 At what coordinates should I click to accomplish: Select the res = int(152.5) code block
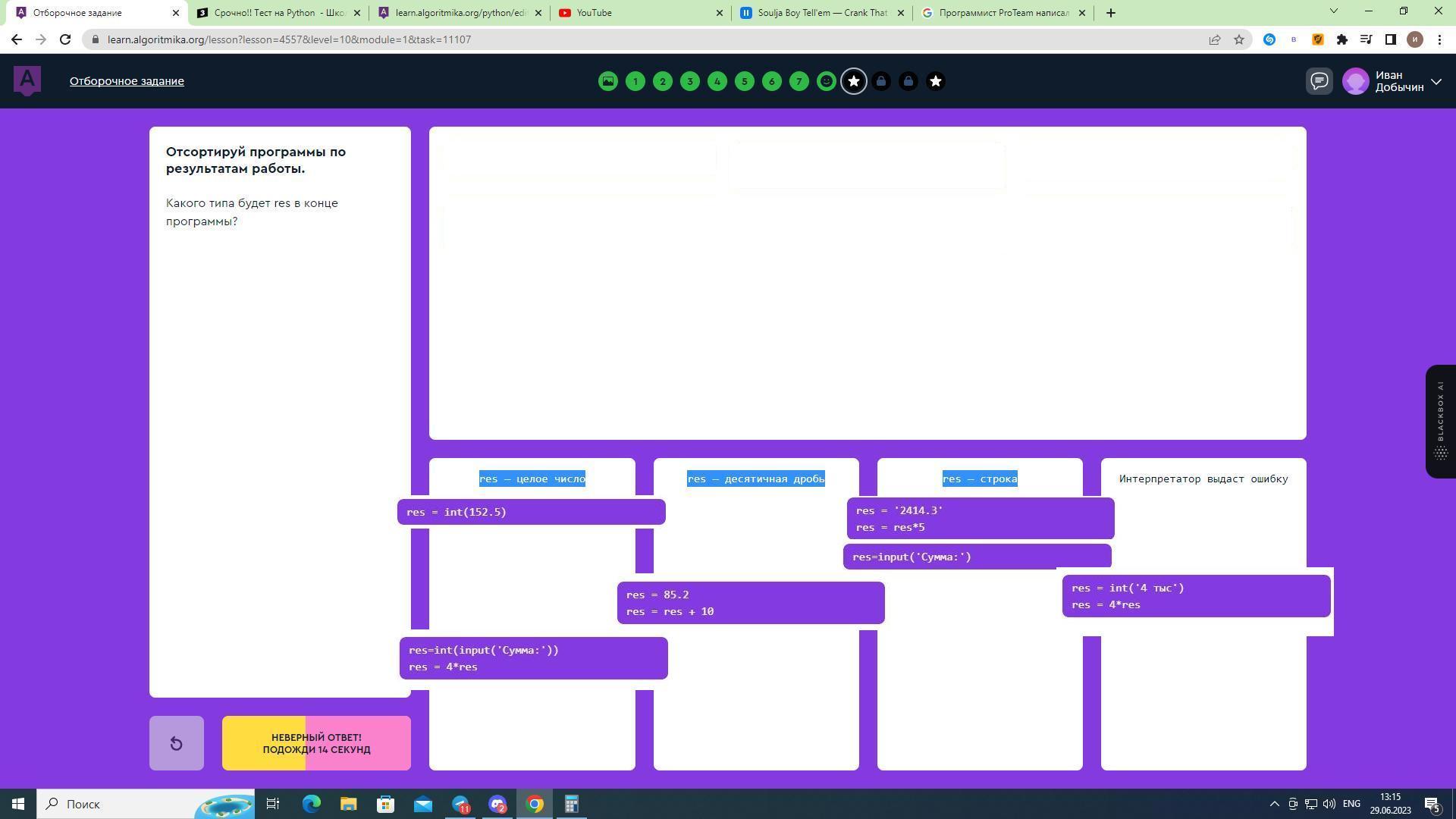pyautogui.click(x=531, y=512)
